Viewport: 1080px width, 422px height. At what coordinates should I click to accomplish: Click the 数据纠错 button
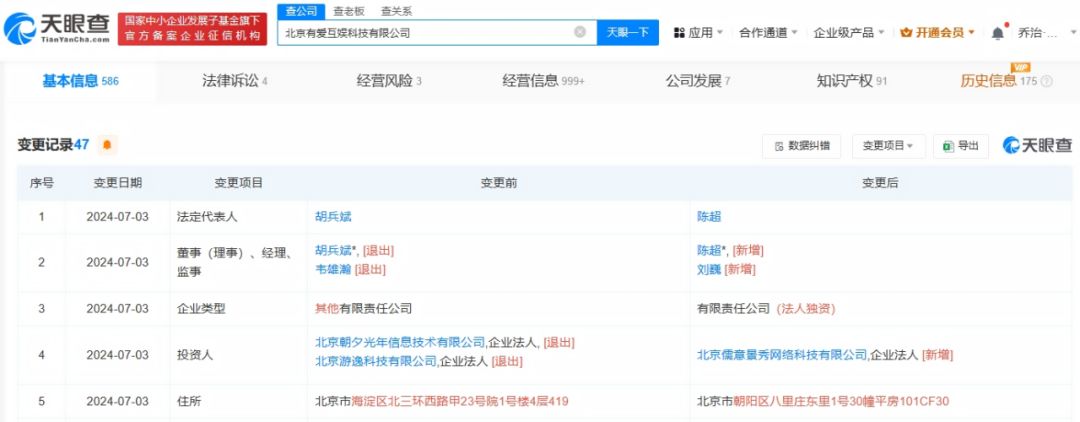point(802,146)
